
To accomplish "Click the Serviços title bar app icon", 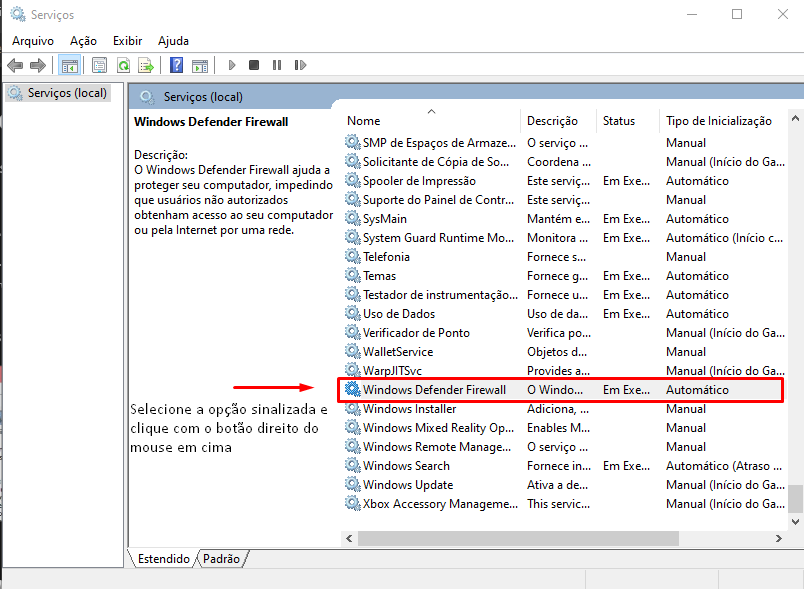I will pyautogui.click(x=18, y=14).
